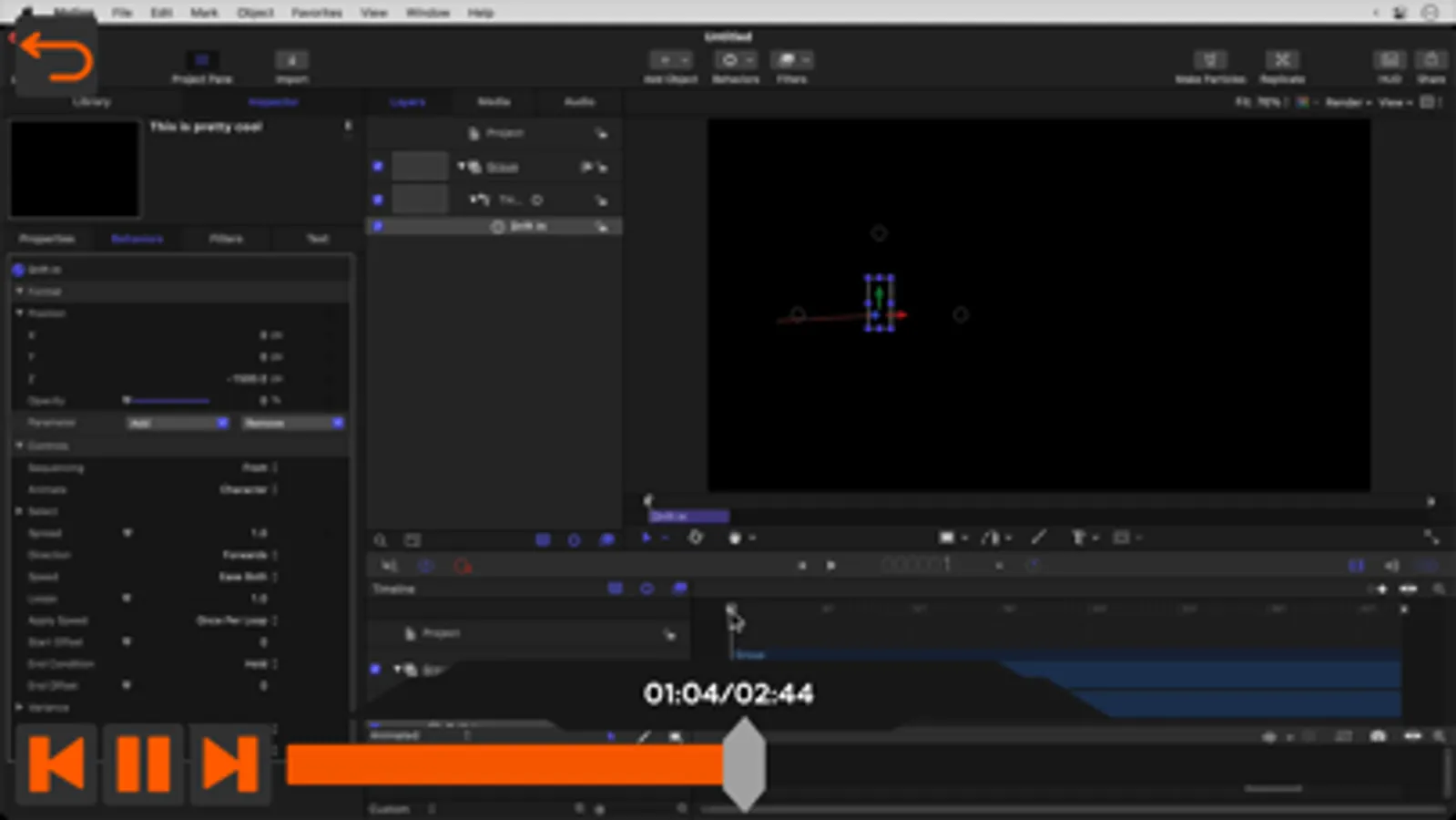Open the Properties inspector tab
This screenshot has width=1456, height=820.
(x=47, y=239)
